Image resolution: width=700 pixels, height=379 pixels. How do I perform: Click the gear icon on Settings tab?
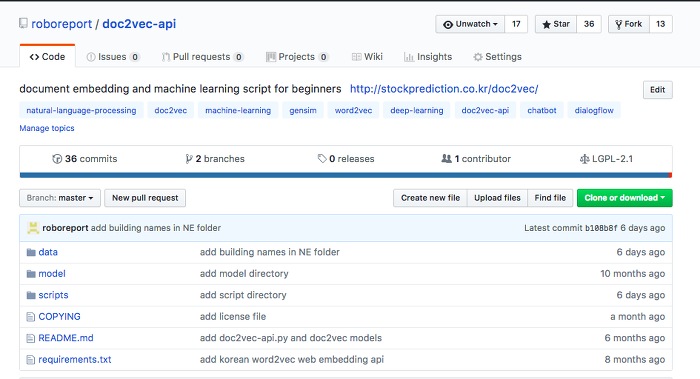click(x=478, y=57)
